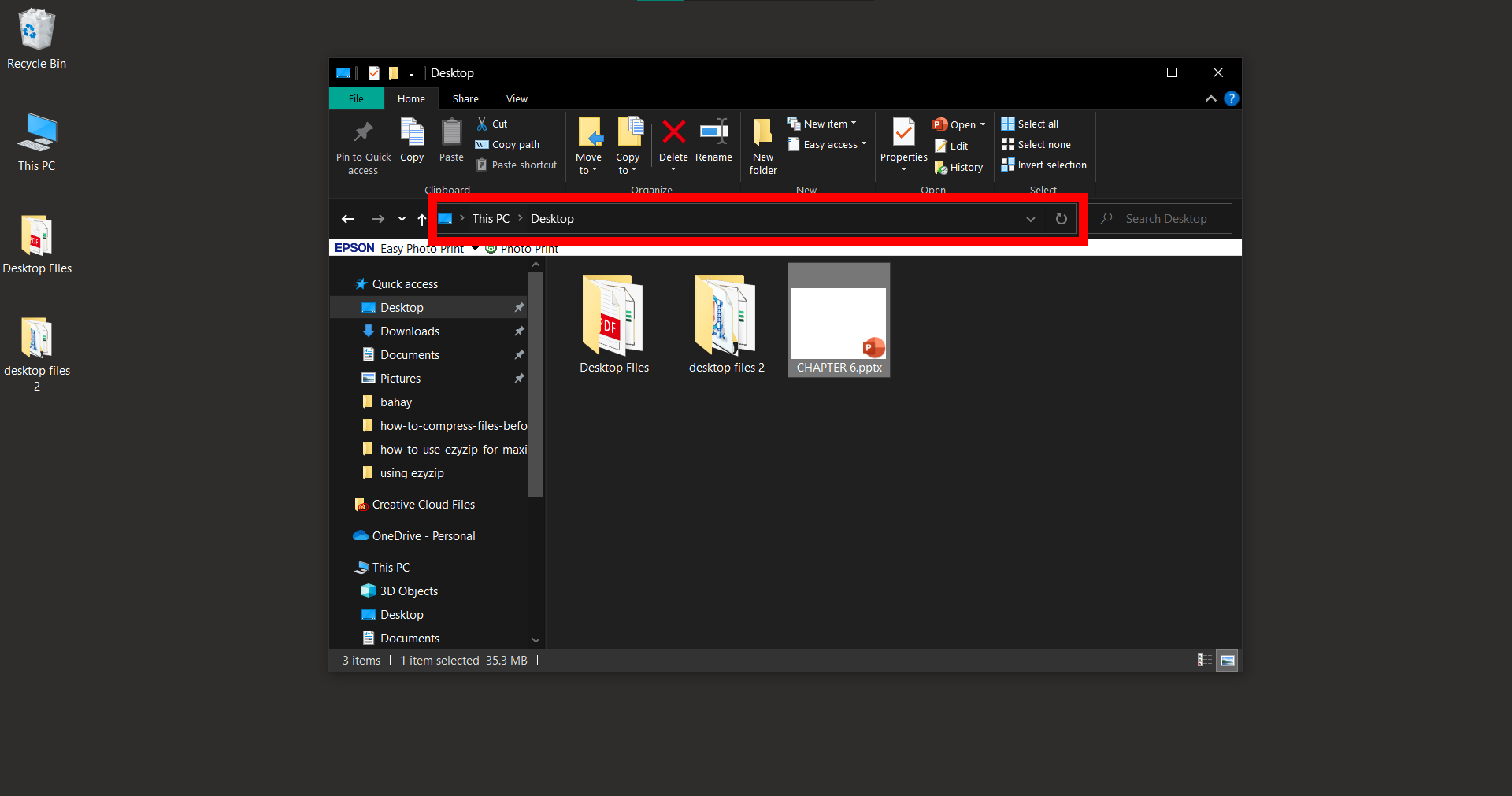1512x796 pixels.
Task: Open the address bar history dropdown
Action: coord(1030,219)
